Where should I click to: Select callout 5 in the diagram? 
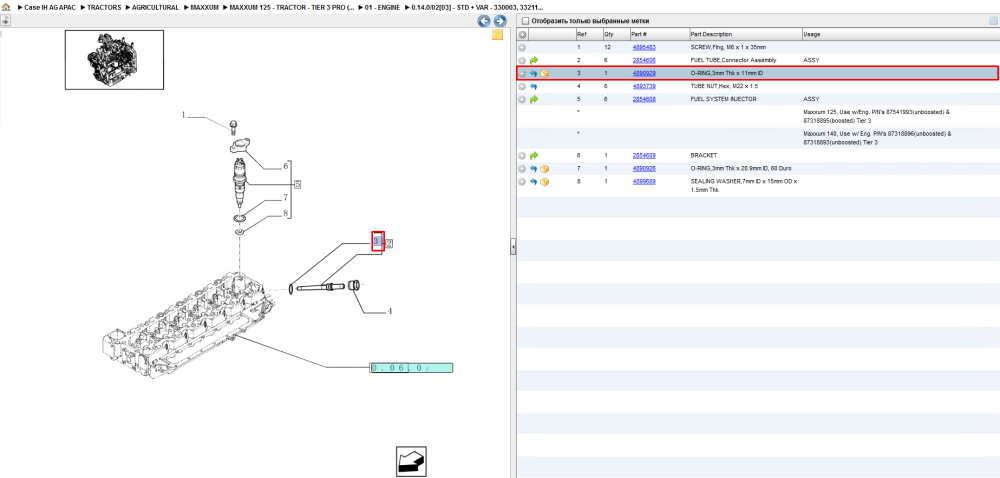[x=297, y=184]
